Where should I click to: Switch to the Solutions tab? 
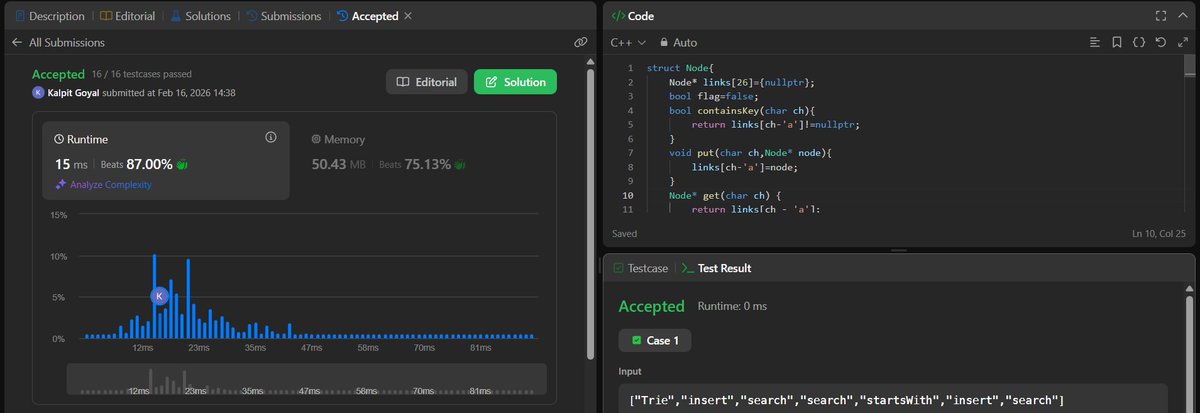coord(199,16)
